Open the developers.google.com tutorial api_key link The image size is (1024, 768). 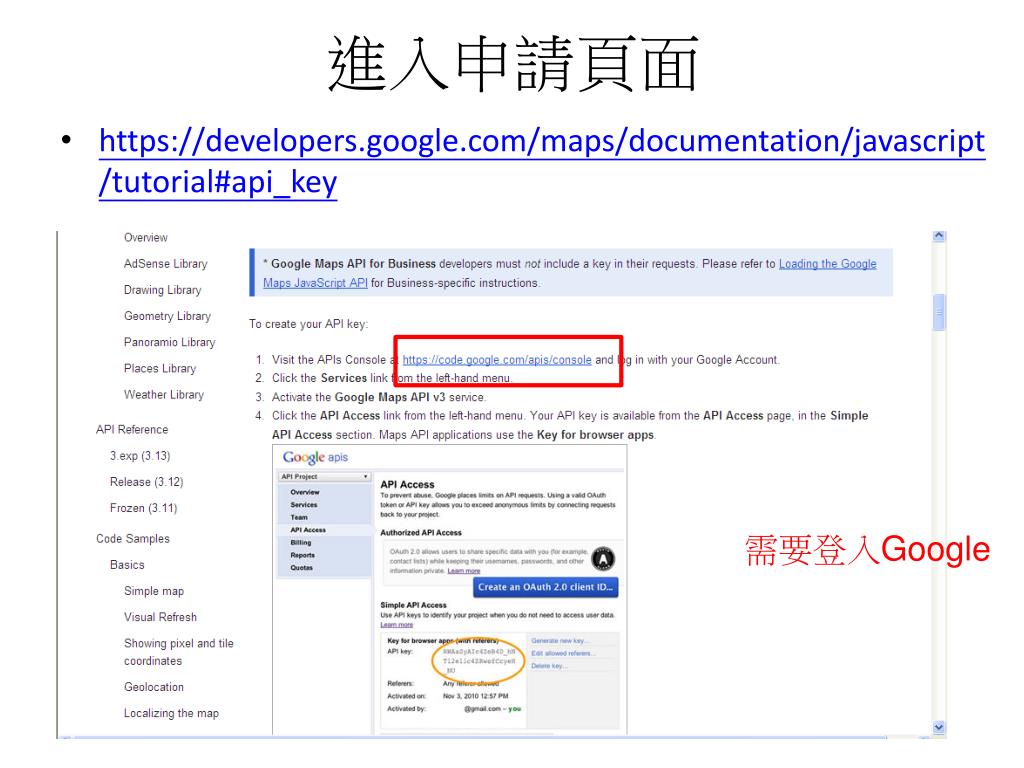(x=542, y=161)
